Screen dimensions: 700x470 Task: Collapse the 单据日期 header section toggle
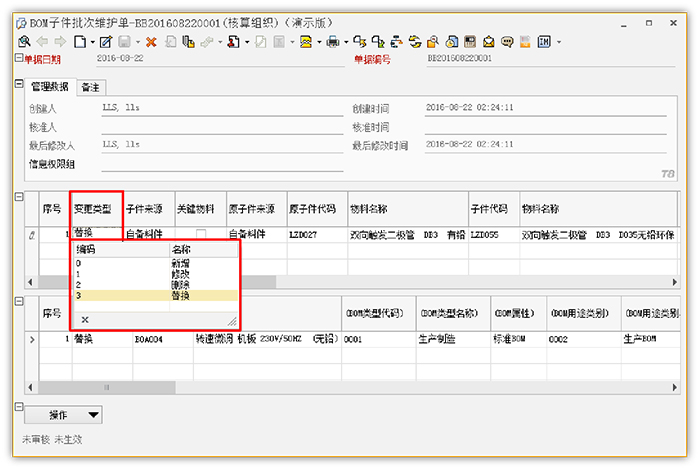pos(17,58)
